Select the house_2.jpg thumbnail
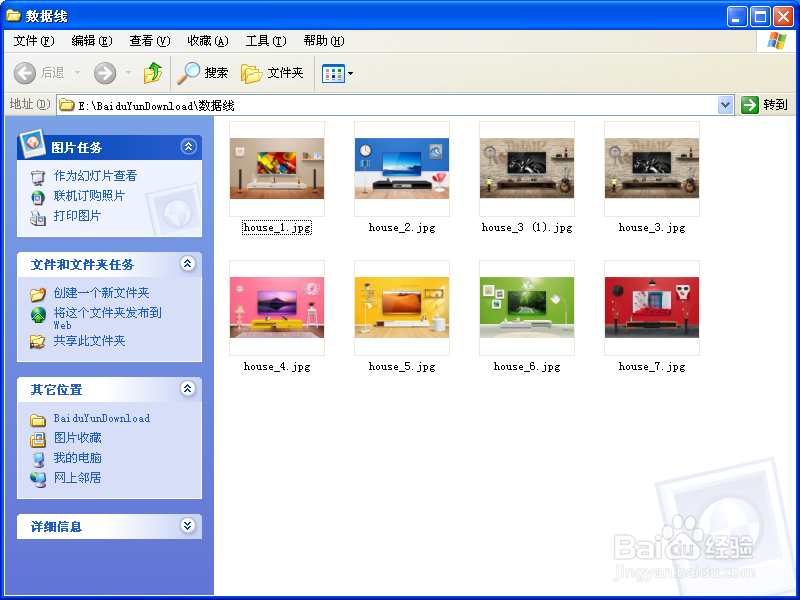The width and height of the screenshot is (800, 600). click(x=402, y=168)
